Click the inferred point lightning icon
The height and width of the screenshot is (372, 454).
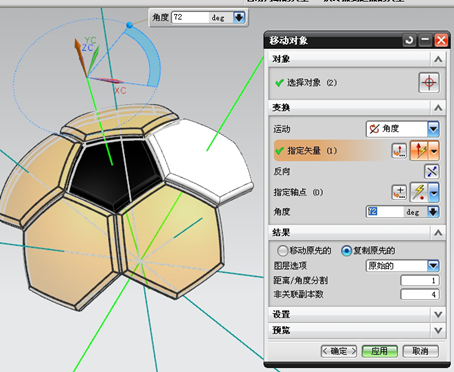419,192
